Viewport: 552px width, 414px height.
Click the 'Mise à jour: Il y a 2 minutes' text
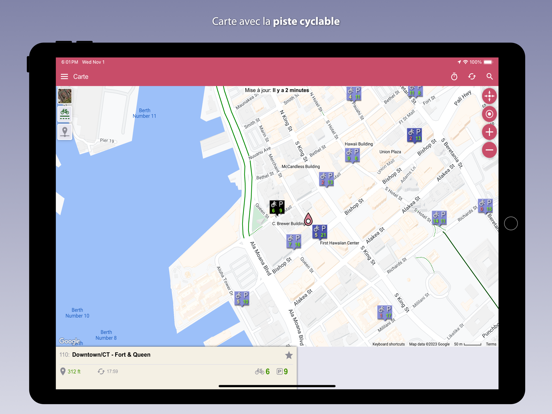coord(277,90)
